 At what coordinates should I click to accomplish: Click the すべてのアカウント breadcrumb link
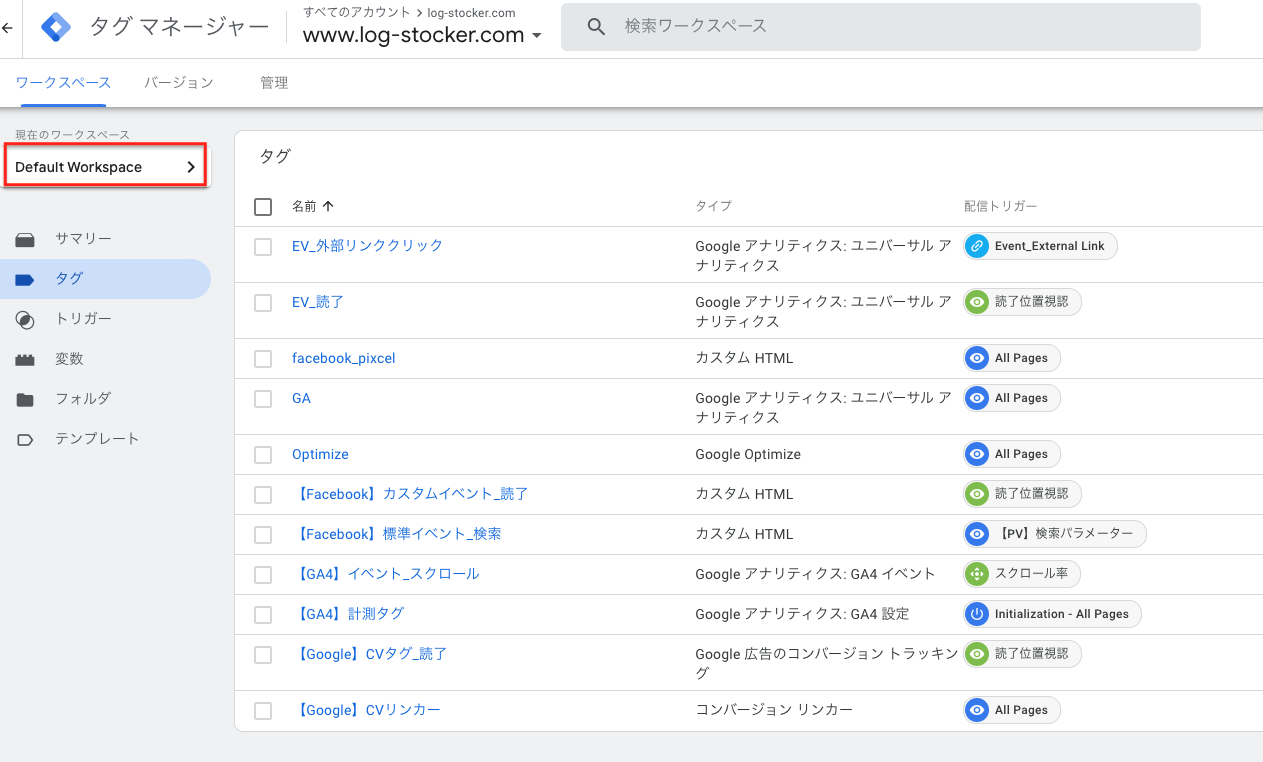[356, 12]
